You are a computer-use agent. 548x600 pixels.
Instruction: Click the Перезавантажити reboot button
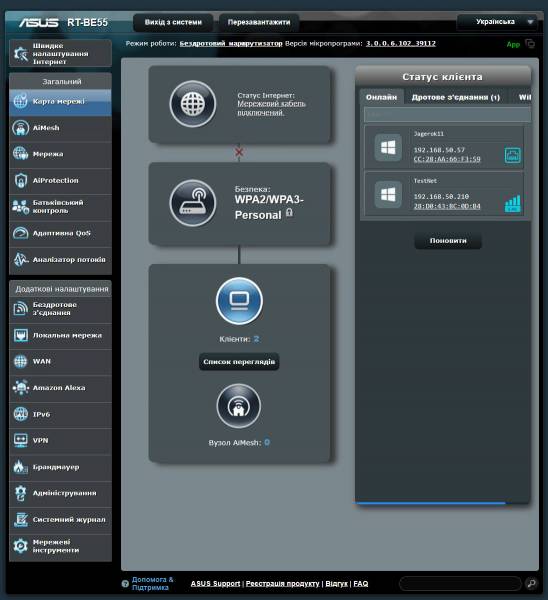pyautogui.click(x=259, y=22)
